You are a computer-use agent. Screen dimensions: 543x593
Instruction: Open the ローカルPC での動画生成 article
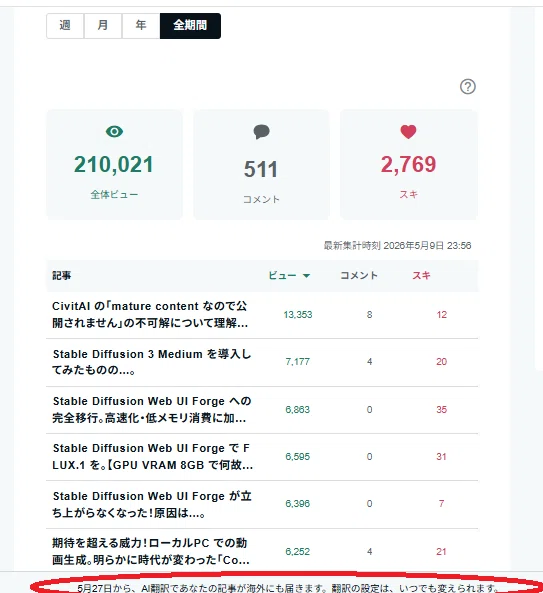[150, 551]
